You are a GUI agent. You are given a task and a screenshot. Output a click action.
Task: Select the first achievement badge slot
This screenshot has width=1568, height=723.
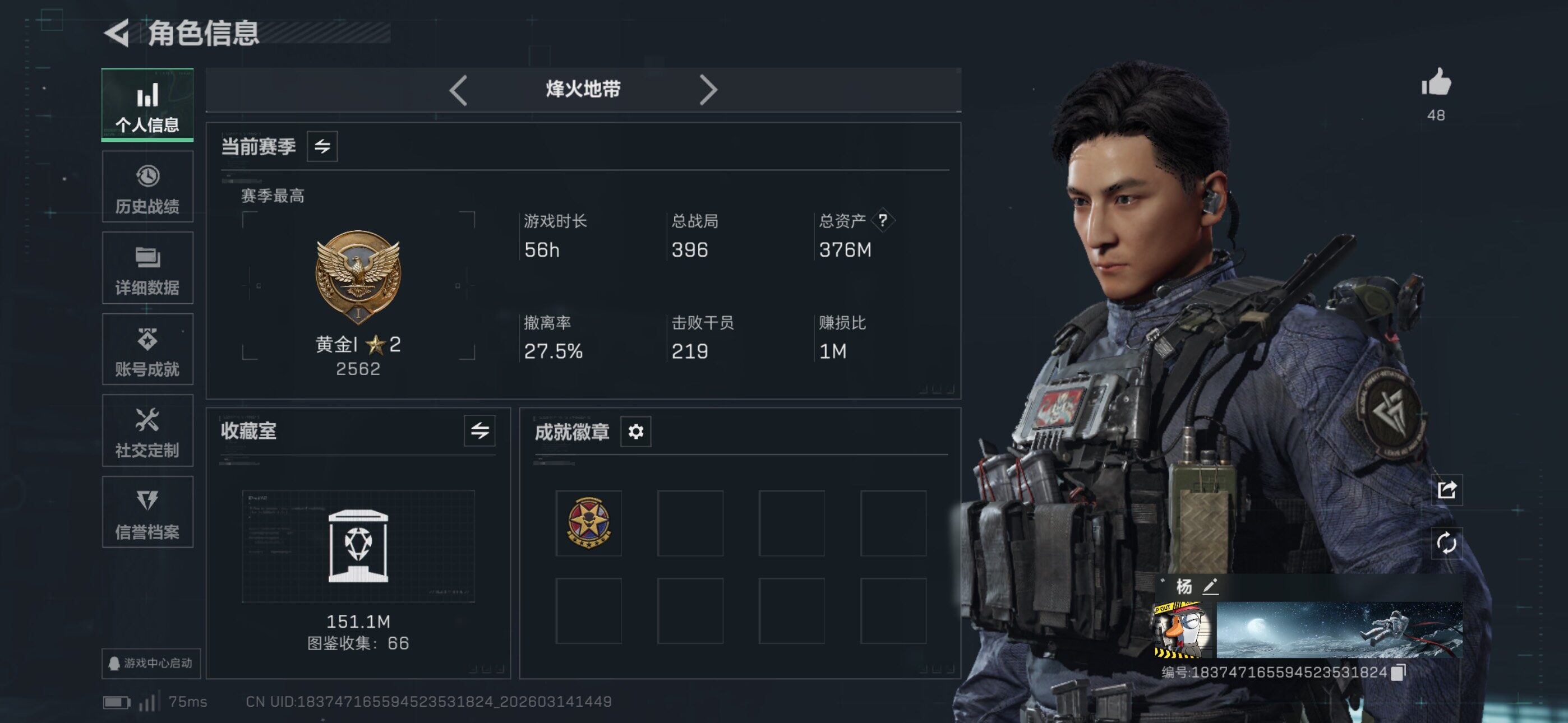coord(589,523)
